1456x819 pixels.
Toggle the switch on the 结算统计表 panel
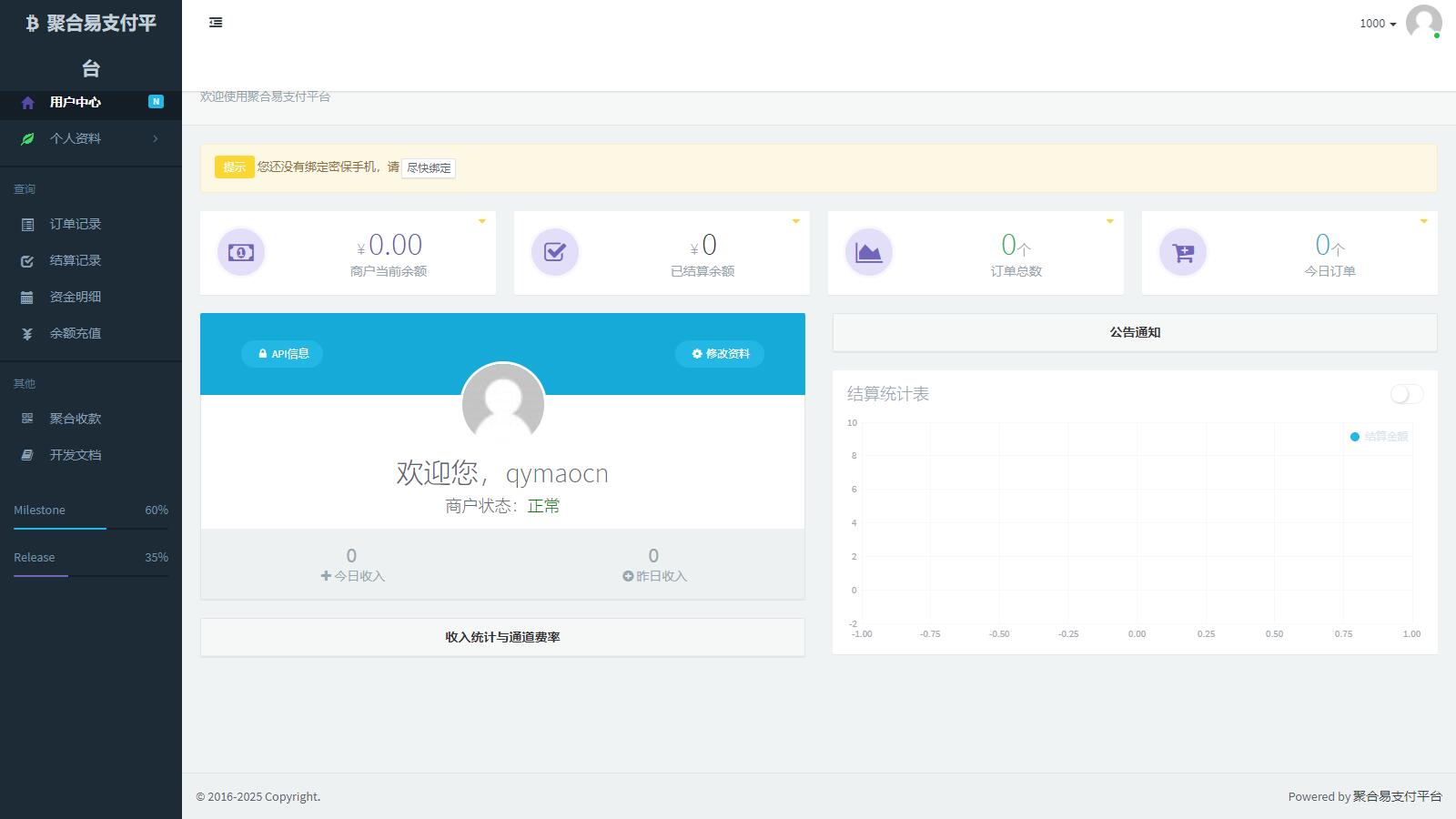click(1406, 394)
